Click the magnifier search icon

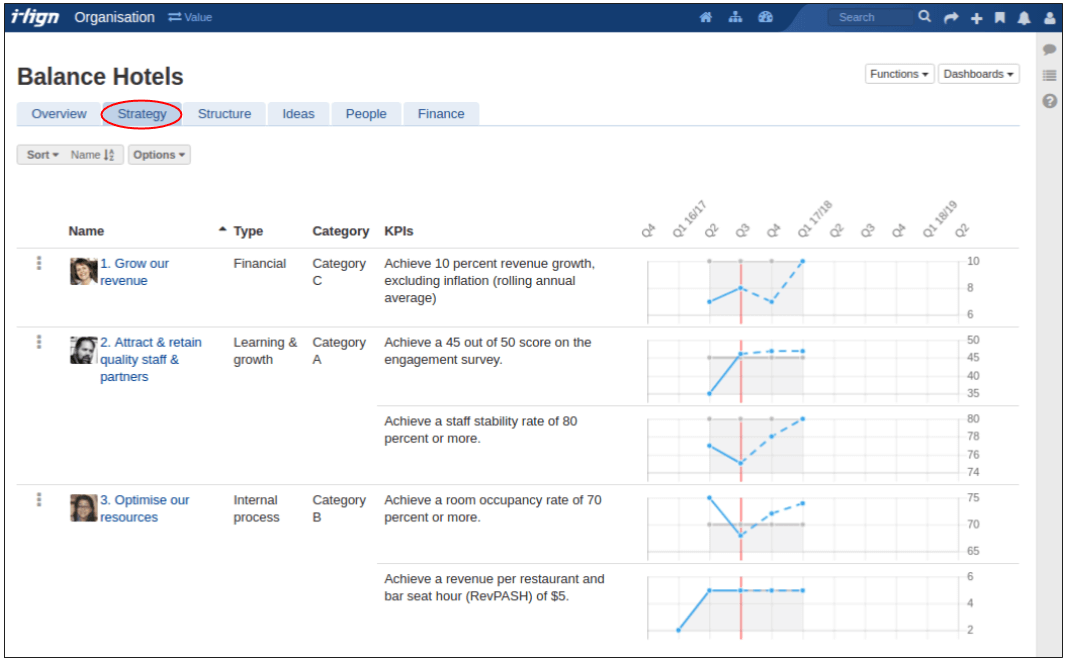tap(925, 17)
